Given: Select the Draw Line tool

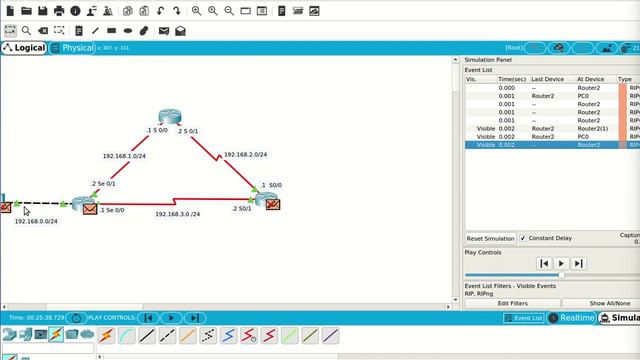Looking at the screenshot, I should point(95,31).
